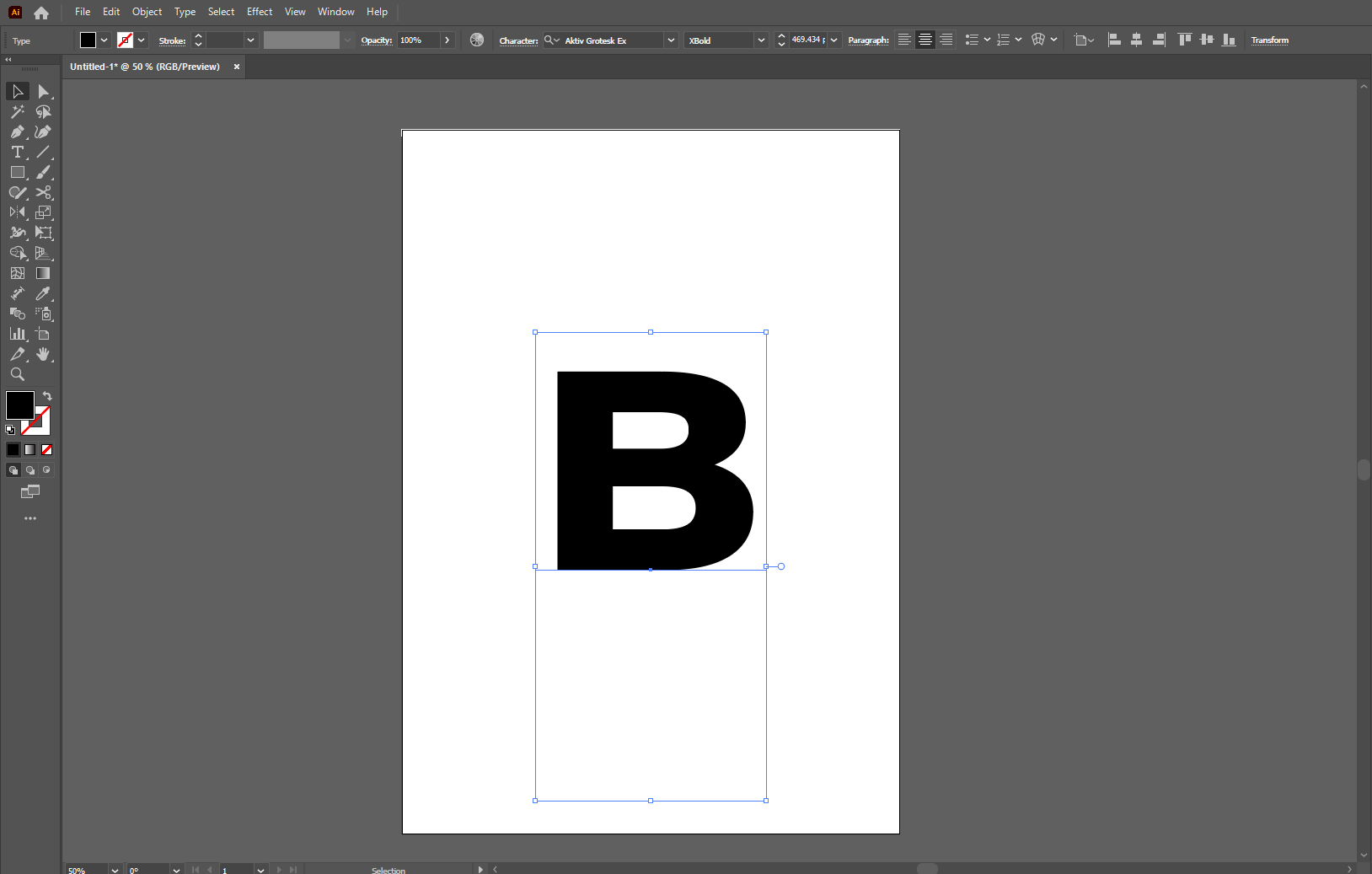Open the Transform panel link
This screenshot has height=874, width=1372.
point(1269,40)
